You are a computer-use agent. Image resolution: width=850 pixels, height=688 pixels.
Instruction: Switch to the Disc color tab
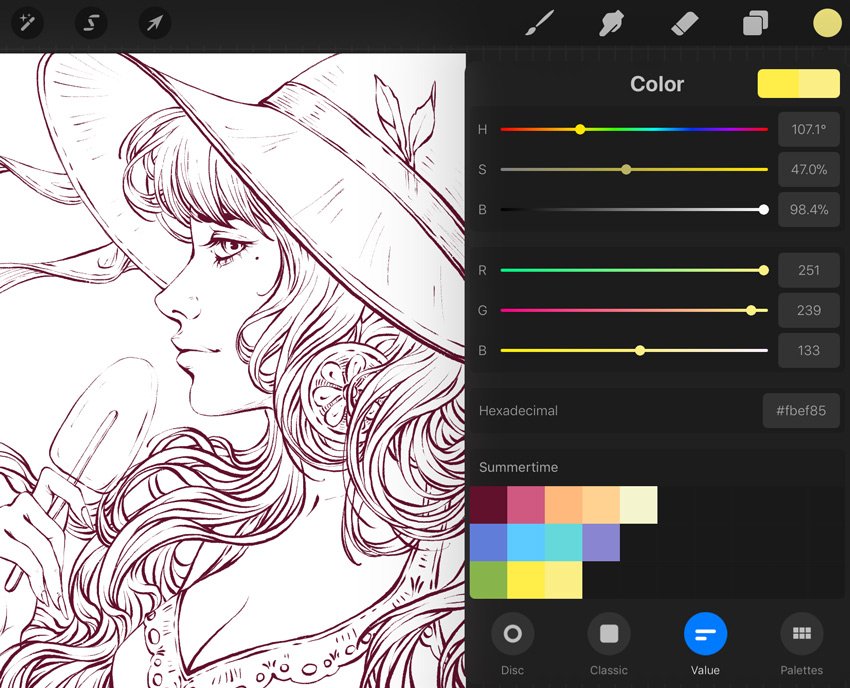[512, 634]
